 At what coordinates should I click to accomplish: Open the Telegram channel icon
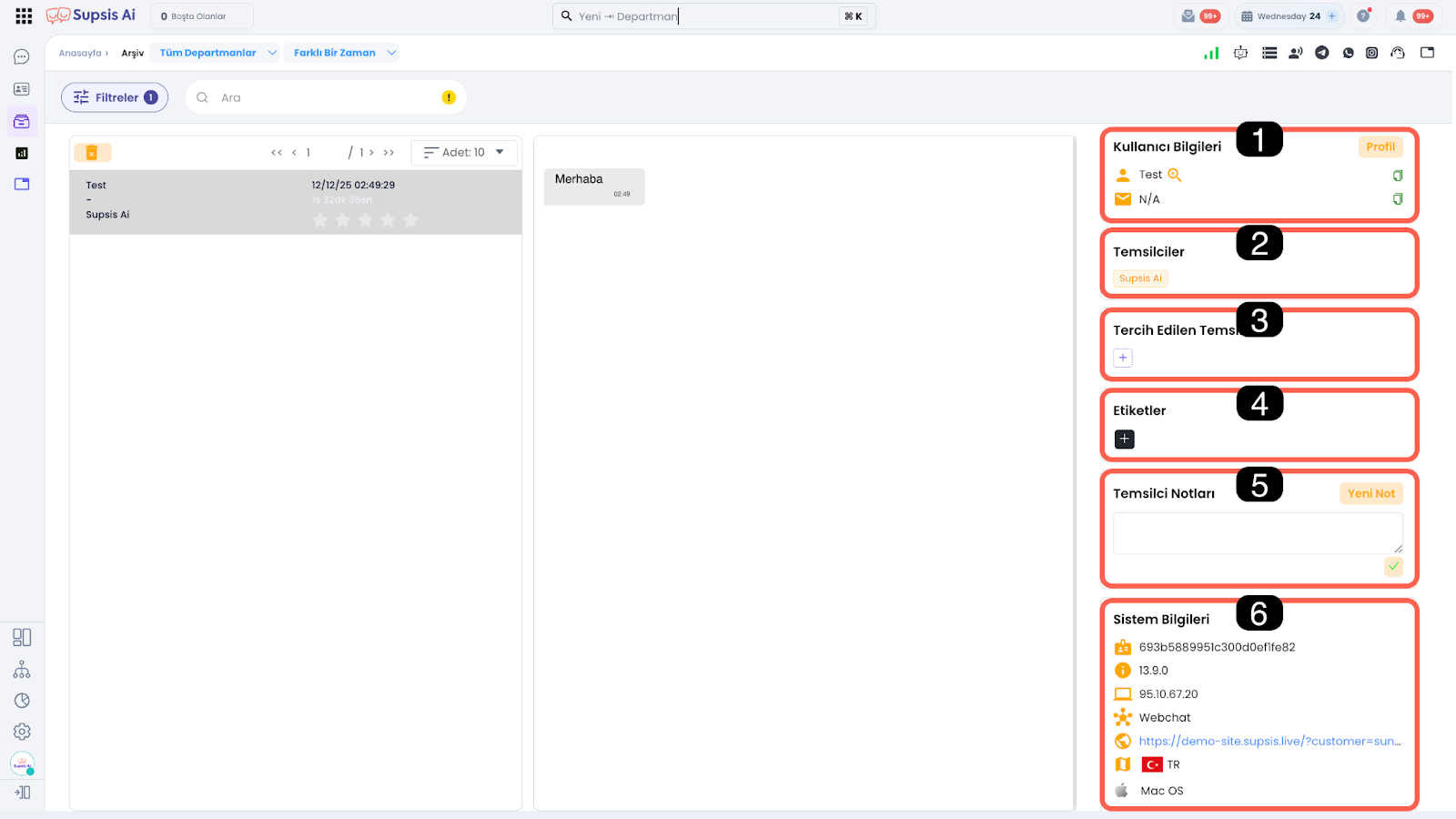tap(1321, 53)
